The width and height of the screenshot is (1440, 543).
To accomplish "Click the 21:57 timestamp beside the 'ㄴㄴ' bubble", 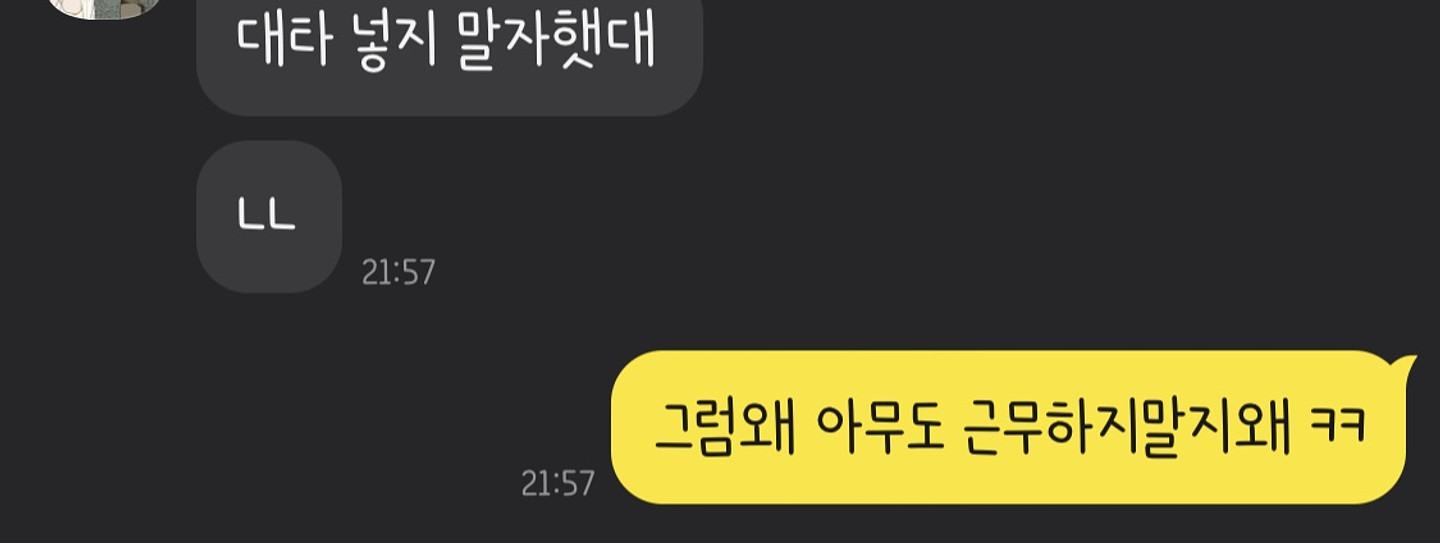I will (398, 272).
